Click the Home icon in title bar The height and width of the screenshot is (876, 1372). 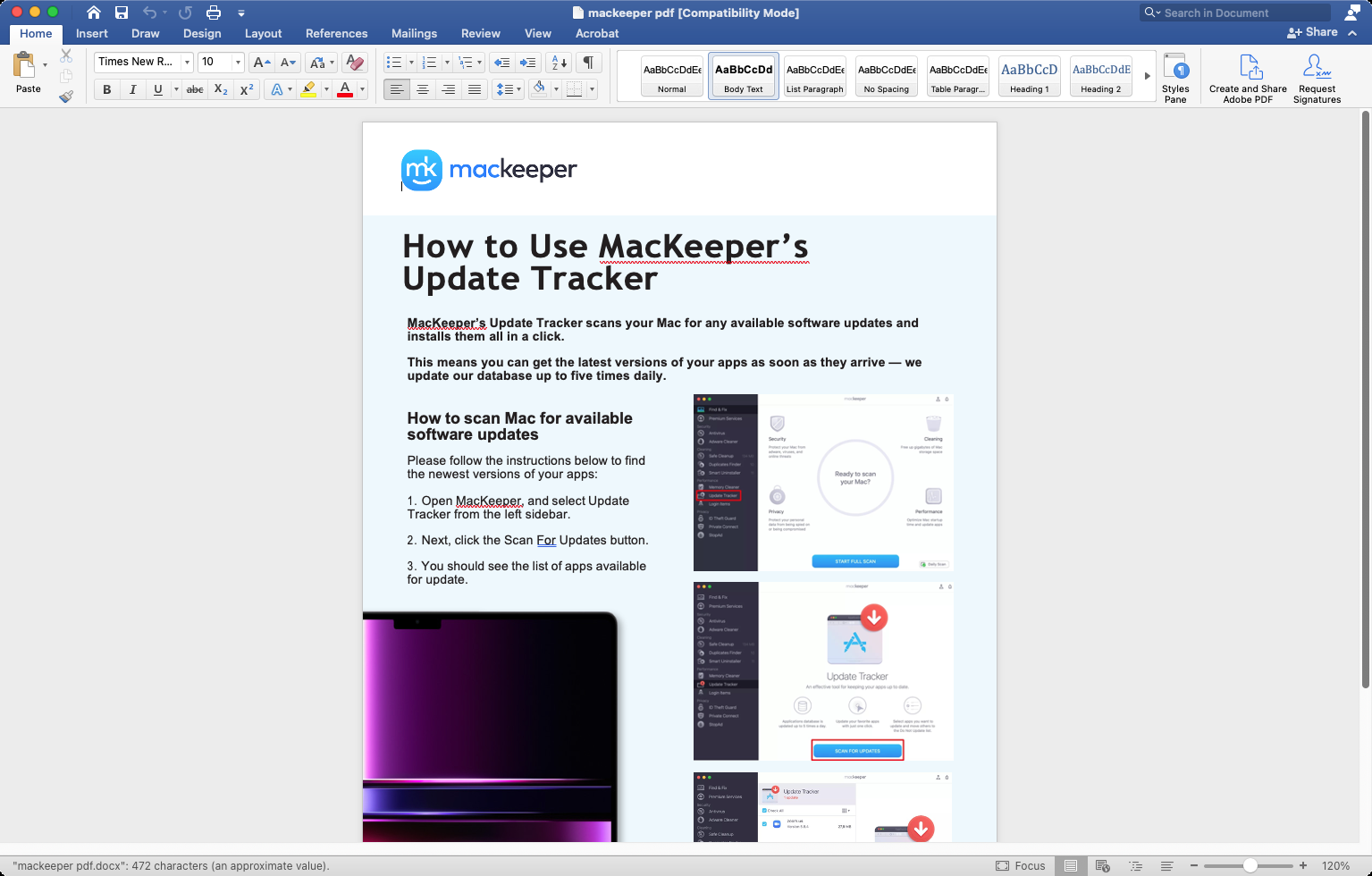pyautogui.click(x=93, y=13)
